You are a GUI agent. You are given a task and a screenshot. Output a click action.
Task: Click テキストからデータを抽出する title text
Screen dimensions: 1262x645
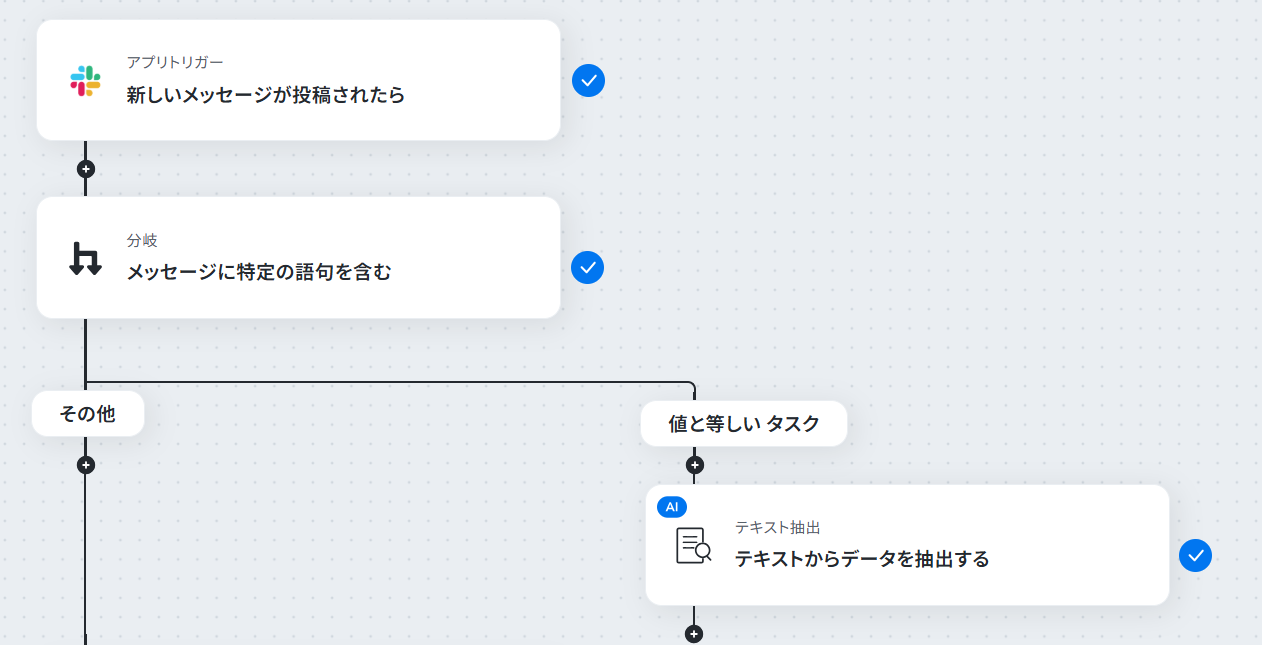tap(862, 560)
